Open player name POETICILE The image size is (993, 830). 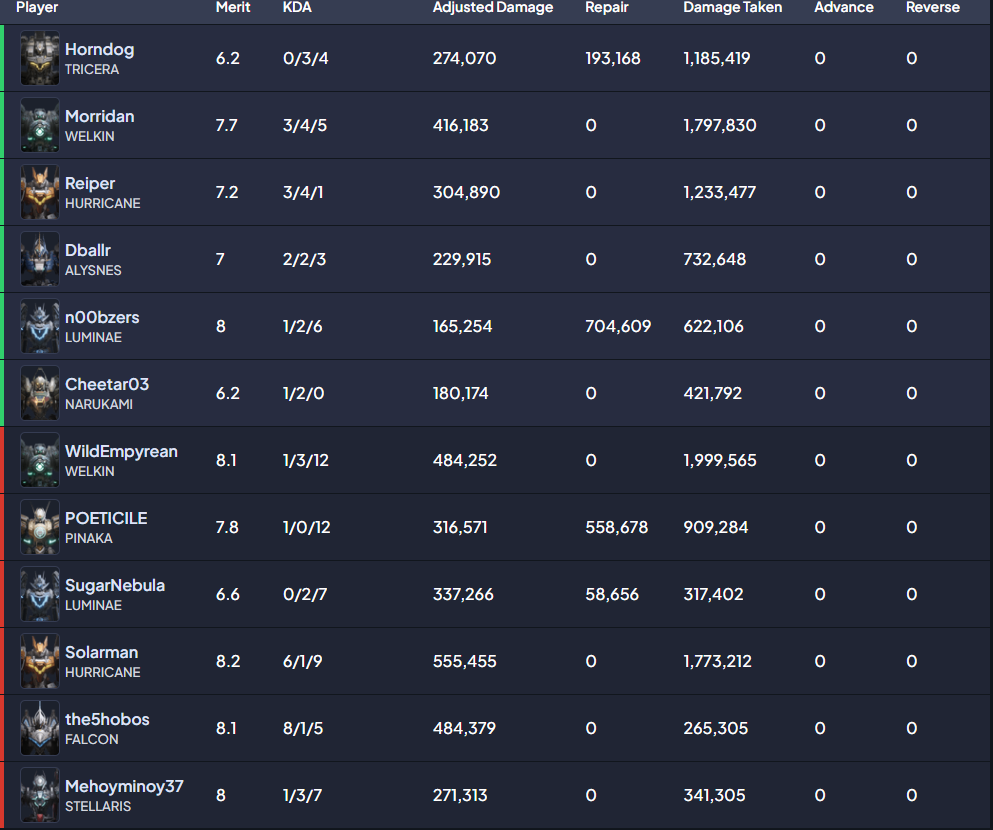[106, 519]
